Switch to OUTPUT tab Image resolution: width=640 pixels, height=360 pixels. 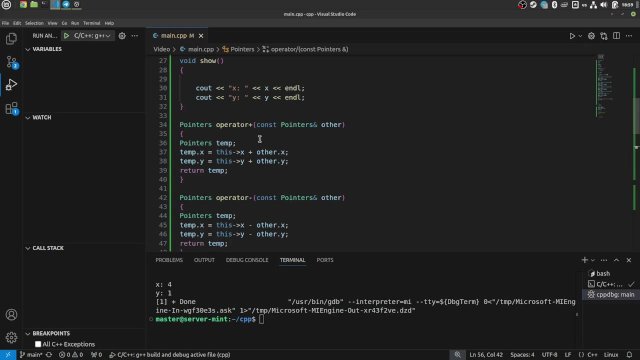(x=204, y=260)
